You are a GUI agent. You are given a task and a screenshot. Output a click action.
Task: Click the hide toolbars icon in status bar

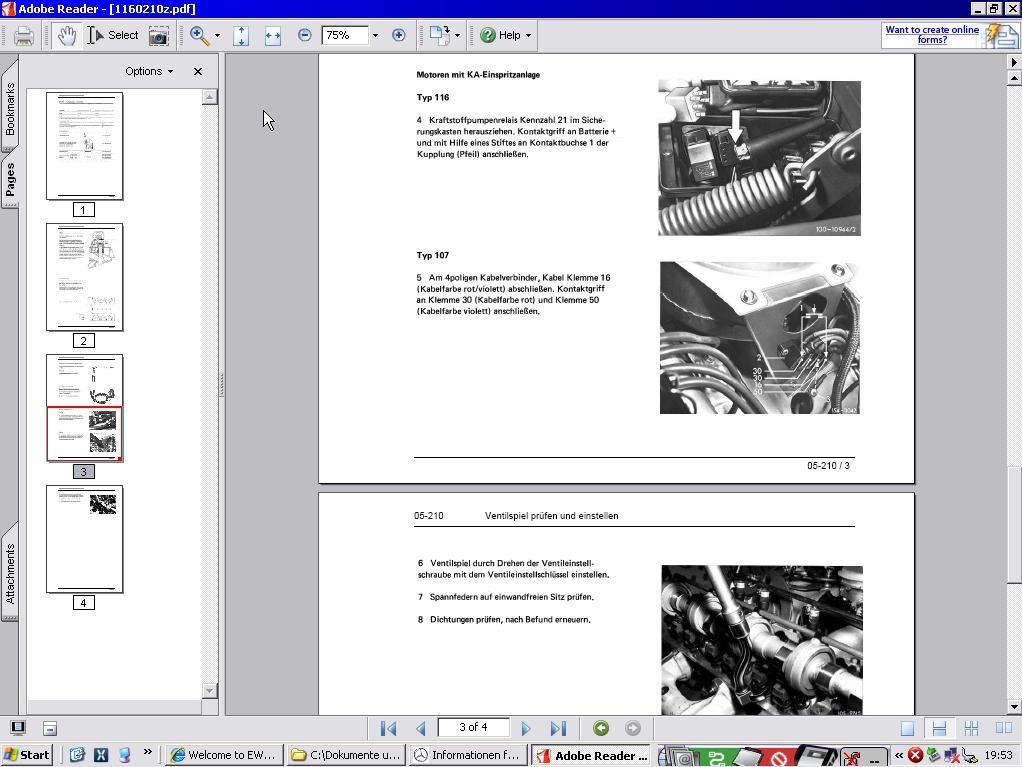50,728
